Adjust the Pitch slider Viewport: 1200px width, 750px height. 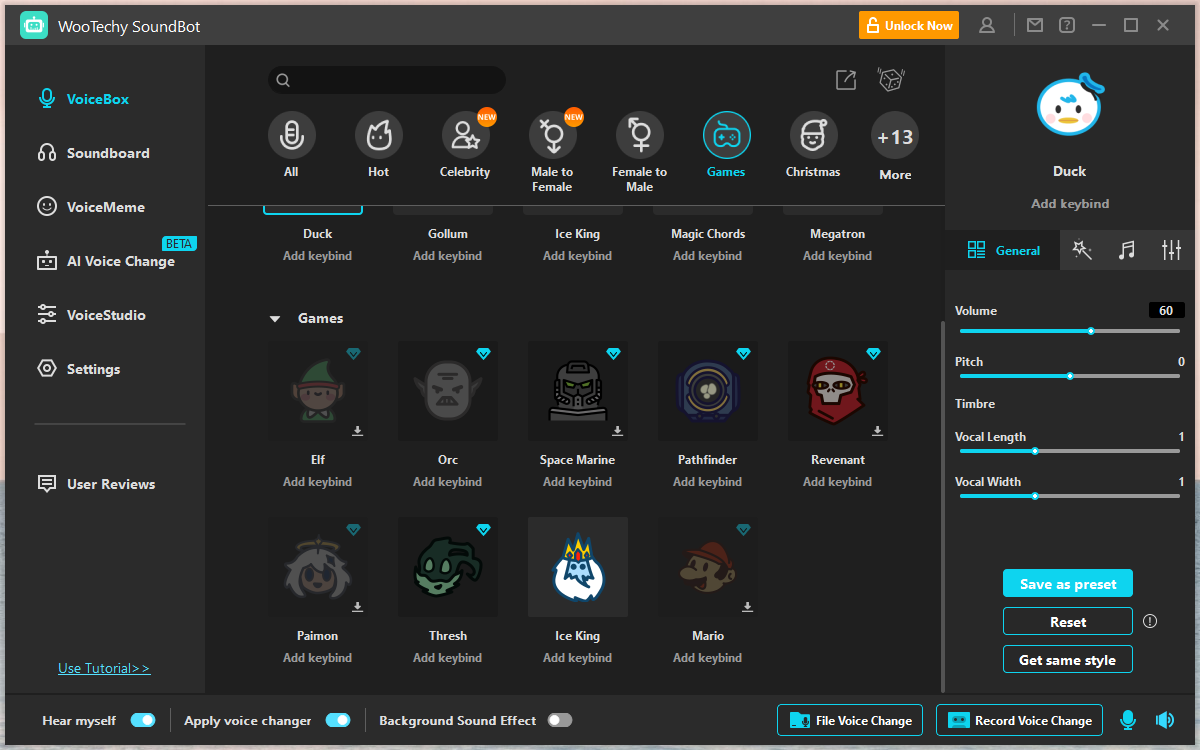pyautogui.click(x=1070, y=376)
